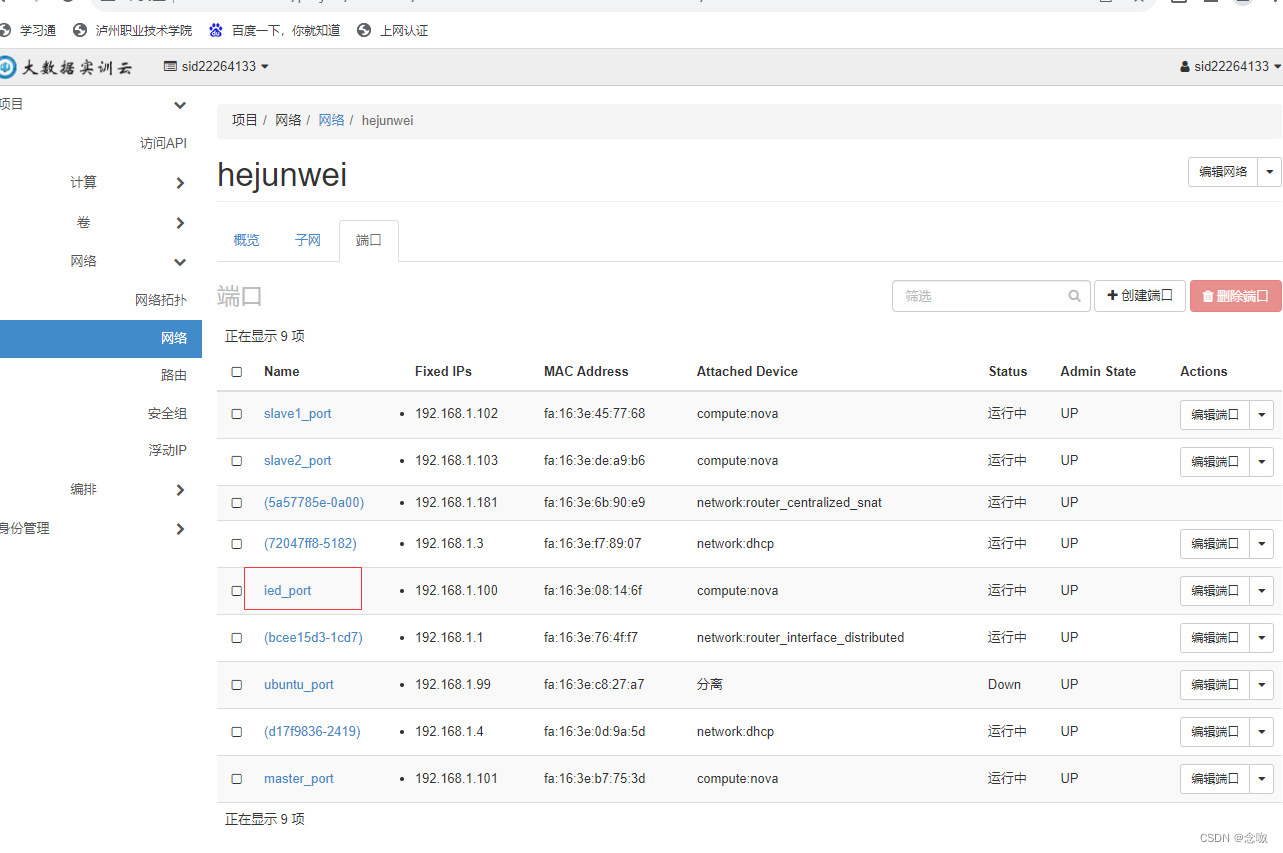Open ied_port row actions dropdown arrow
This screenshot has width=1283, height=853.
1262,591
